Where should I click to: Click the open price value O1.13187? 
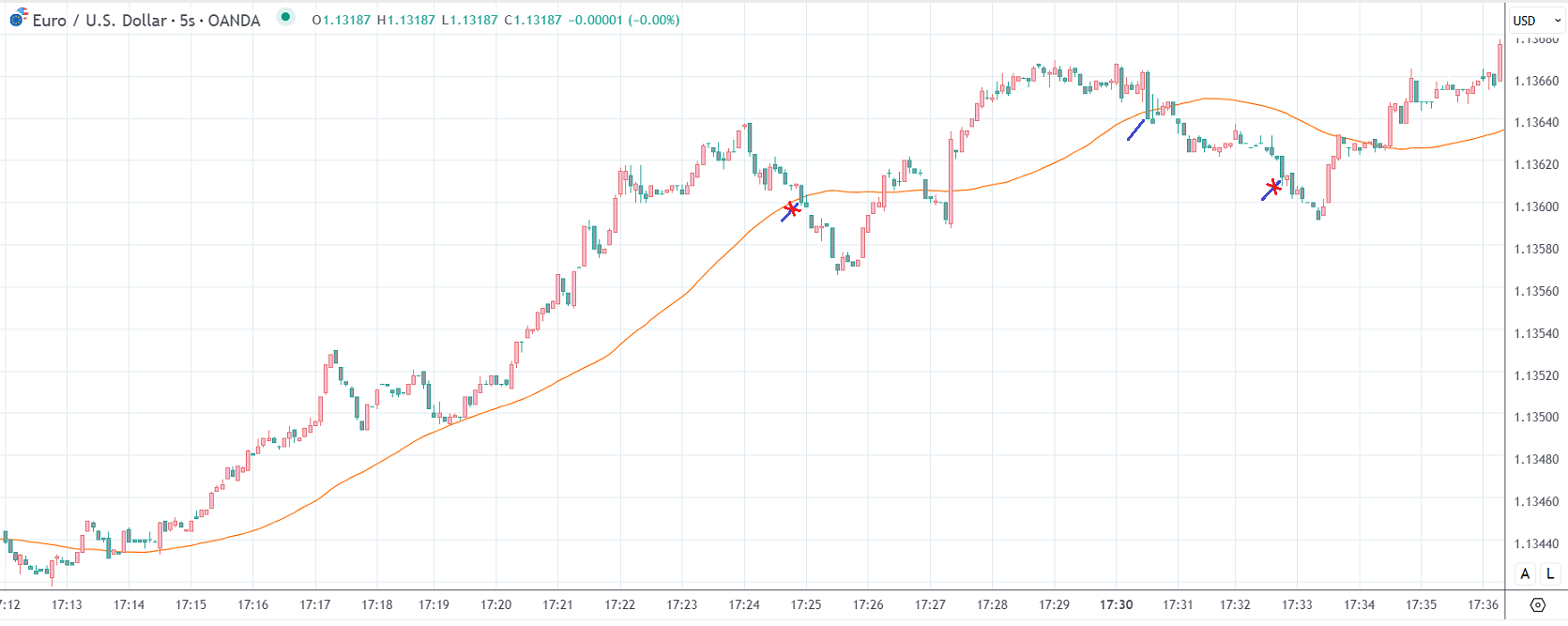(342, 20)
